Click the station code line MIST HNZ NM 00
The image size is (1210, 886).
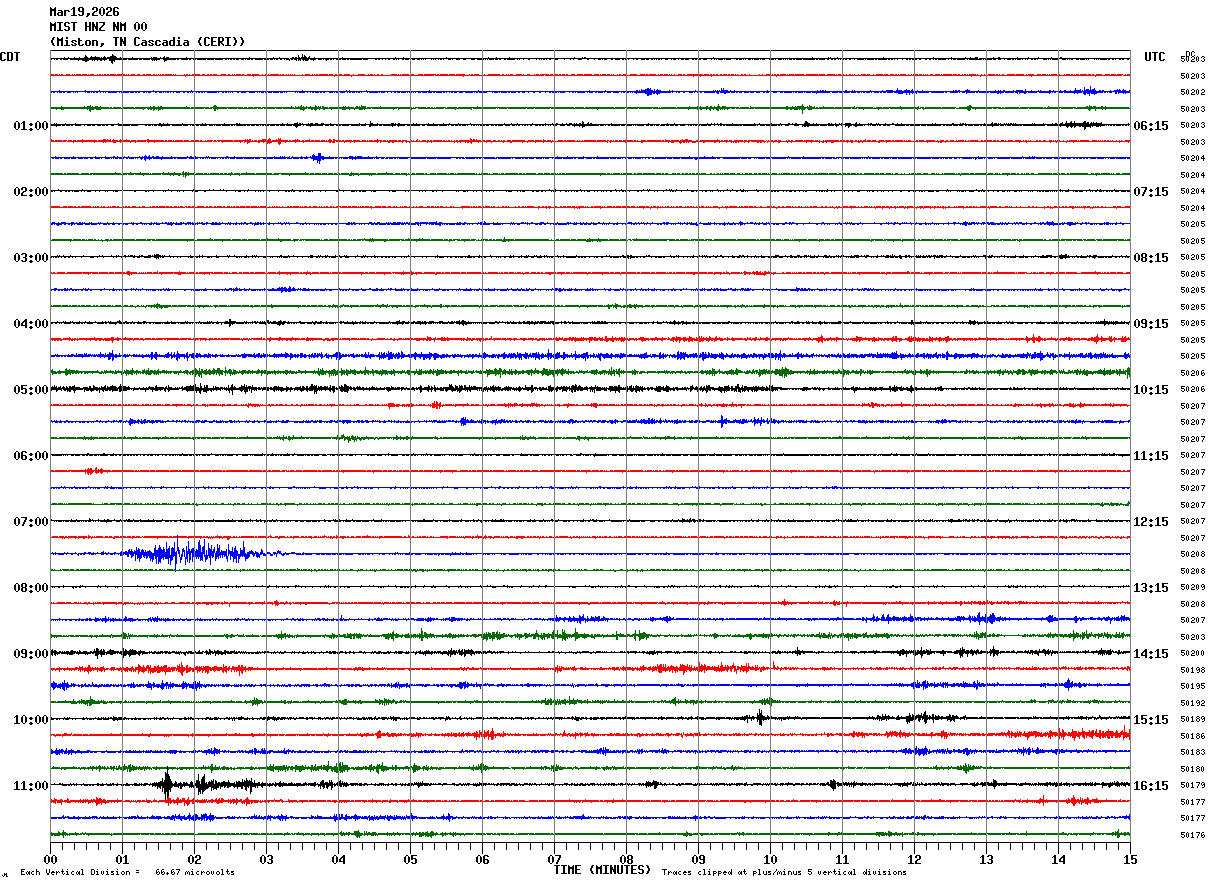click(98, 27)
